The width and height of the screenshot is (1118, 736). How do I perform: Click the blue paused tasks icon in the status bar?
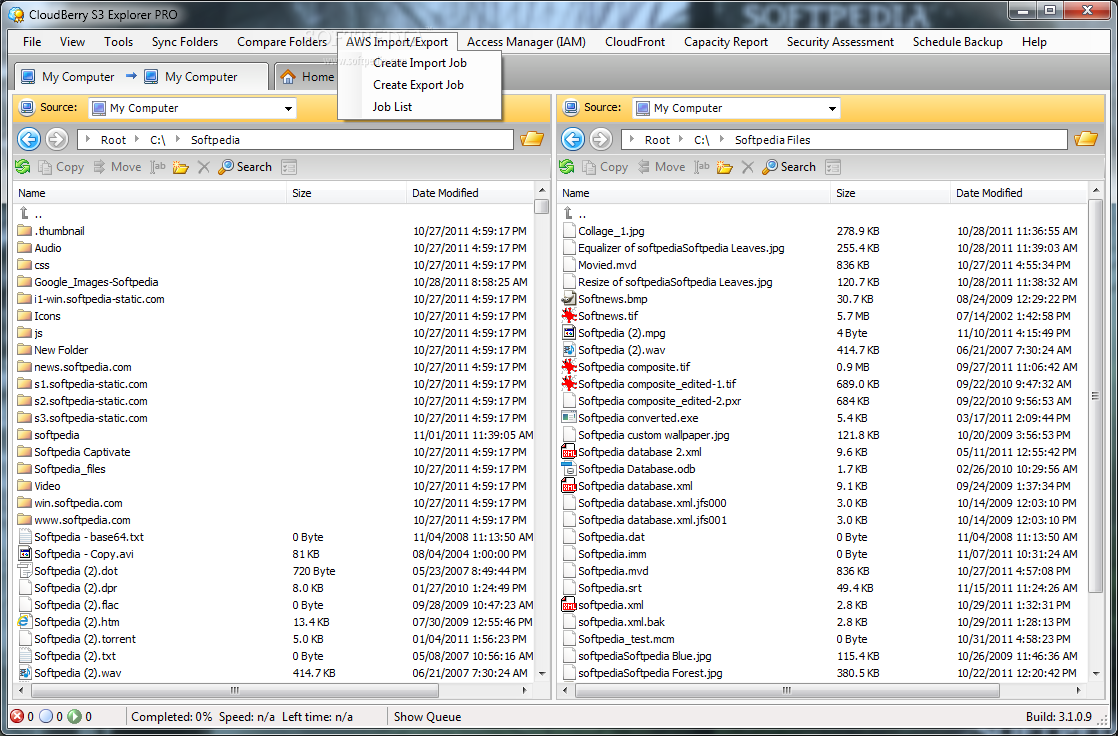[x=46, y=716]
